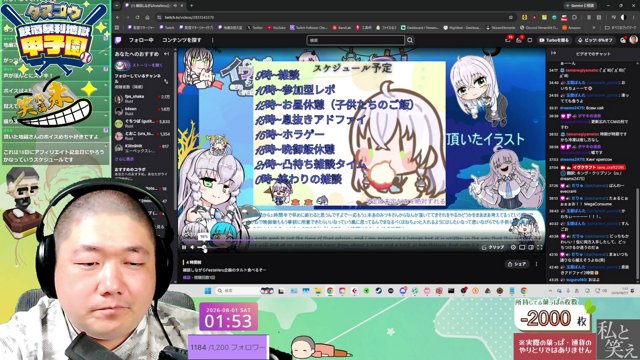This screenshot has width=640, height=360.
Task: Open the Twitch whispers chat icon
Action: pos(530,40)
